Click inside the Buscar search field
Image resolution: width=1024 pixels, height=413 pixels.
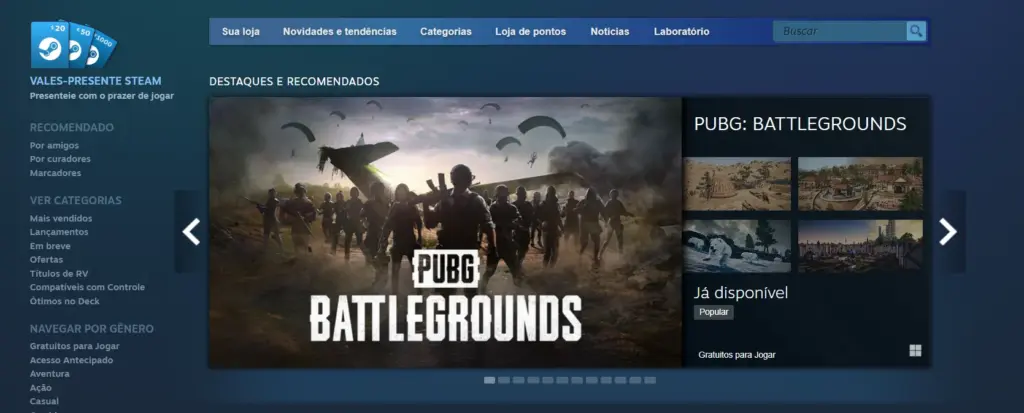tap(840, 31)
